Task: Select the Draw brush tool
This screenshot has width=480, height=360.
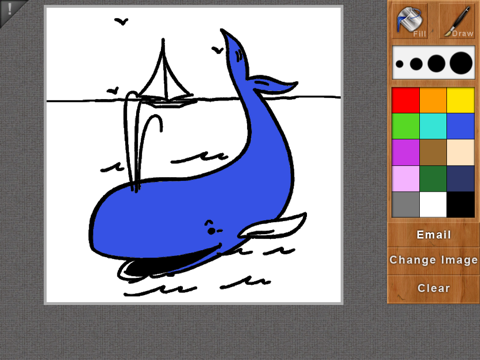Action: pyautogui.click(x=457, y=21)
